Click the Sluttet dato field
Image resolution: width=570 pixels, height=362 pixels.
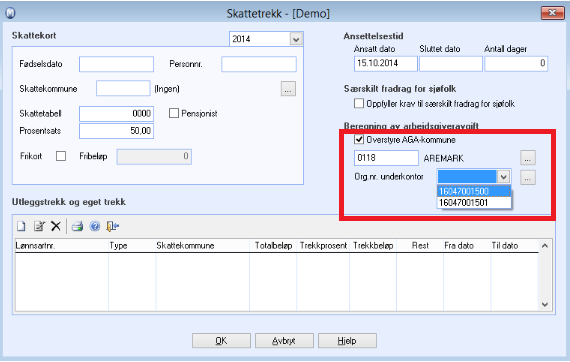click(451, 64)
